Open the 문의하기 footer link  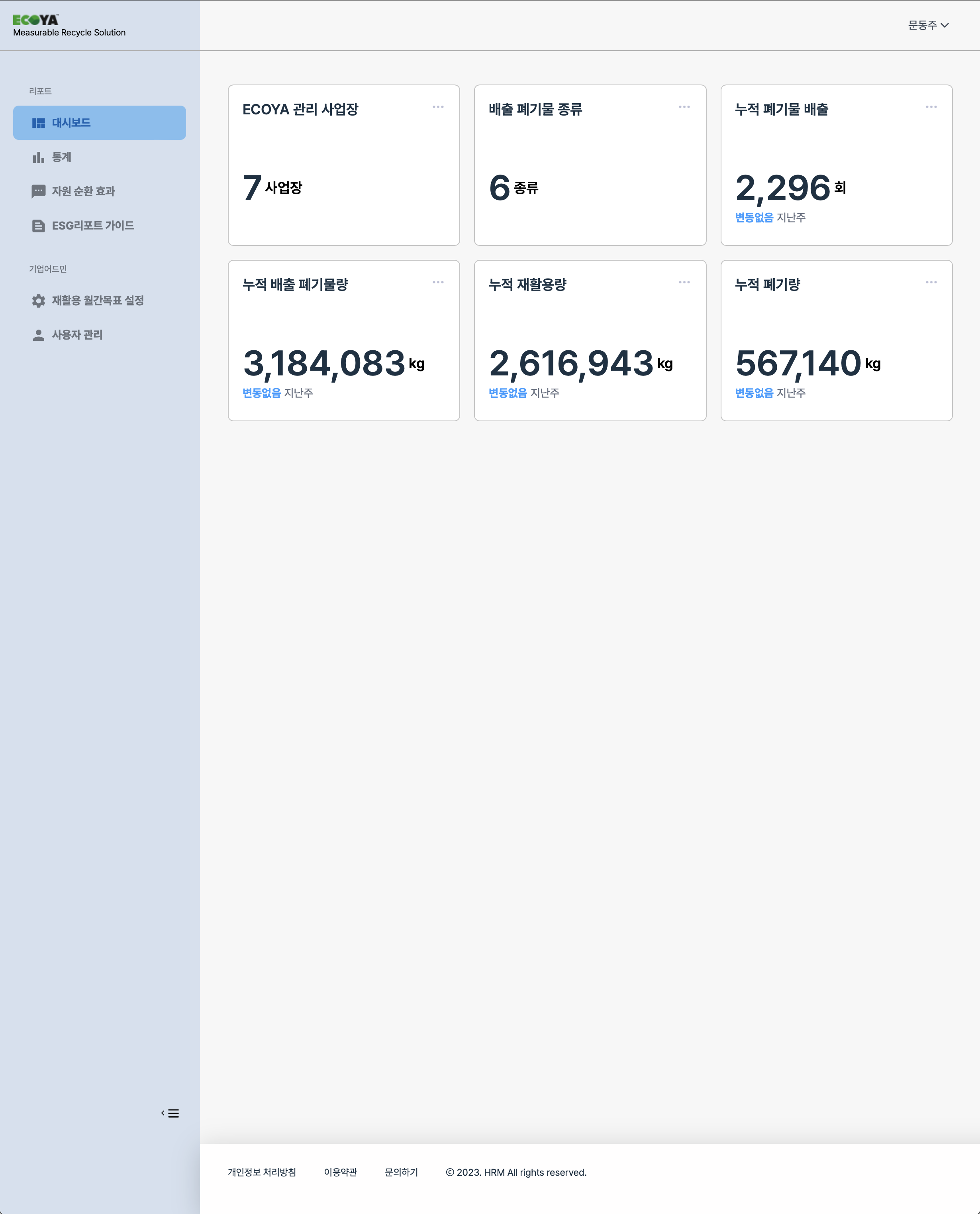pos(402,1172)
